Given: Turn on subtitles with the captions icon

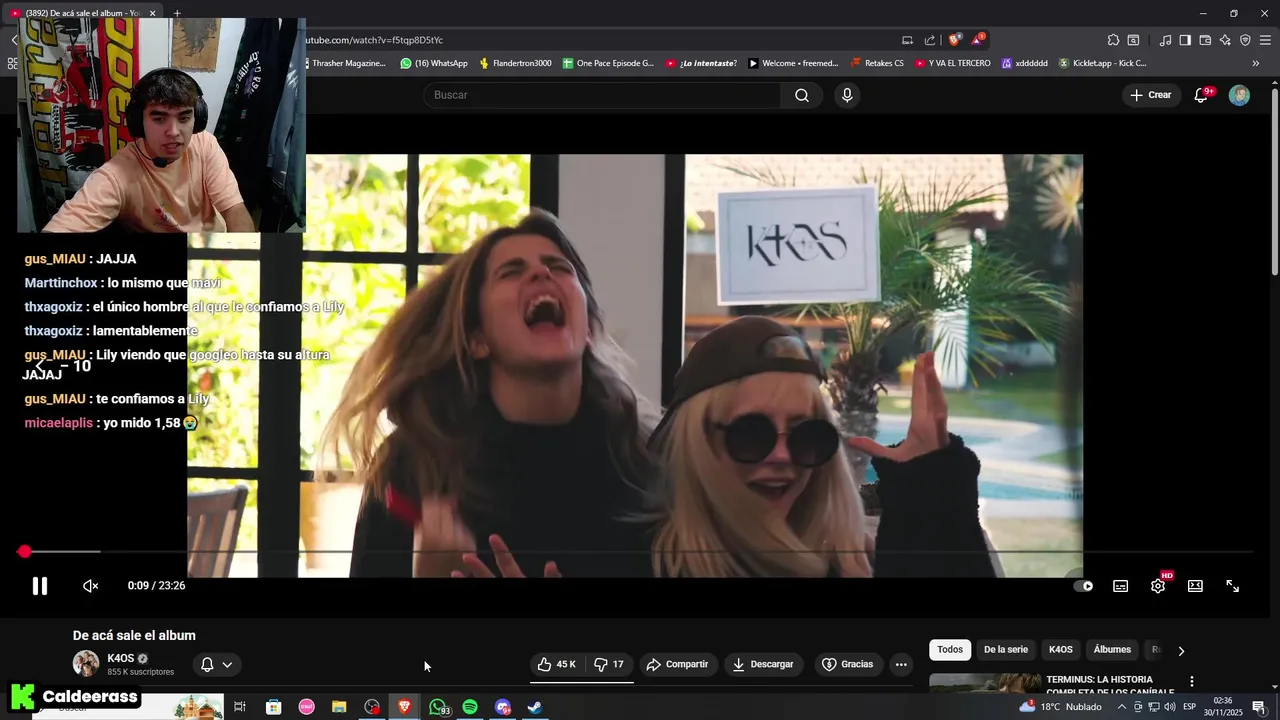Looking at the screenshot, I should 1121,586.
